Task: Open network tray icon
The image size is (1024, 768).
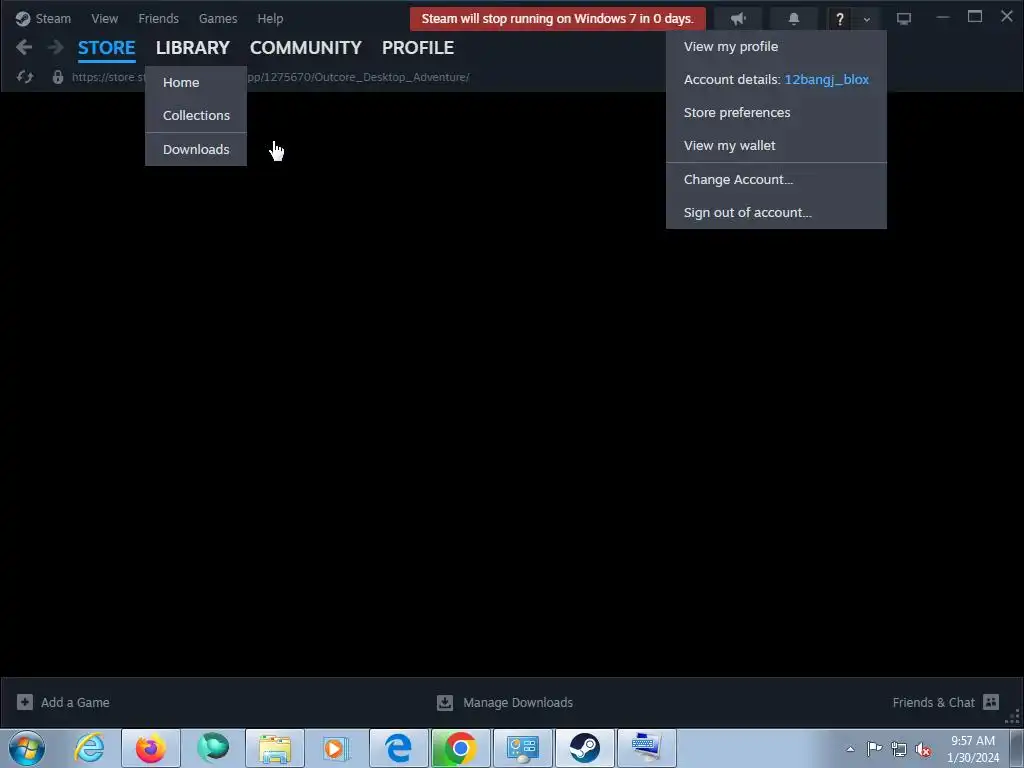Action: point(899,749)
